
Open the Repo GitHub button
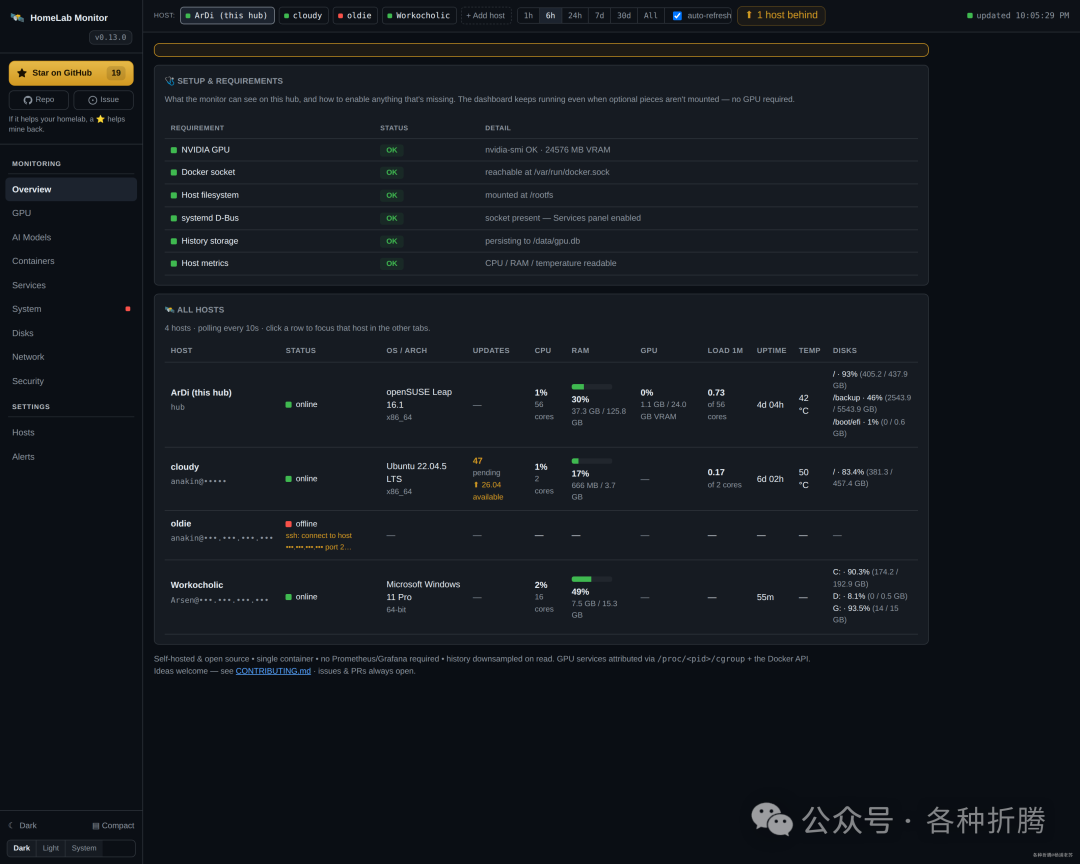(x=39, y=100)
